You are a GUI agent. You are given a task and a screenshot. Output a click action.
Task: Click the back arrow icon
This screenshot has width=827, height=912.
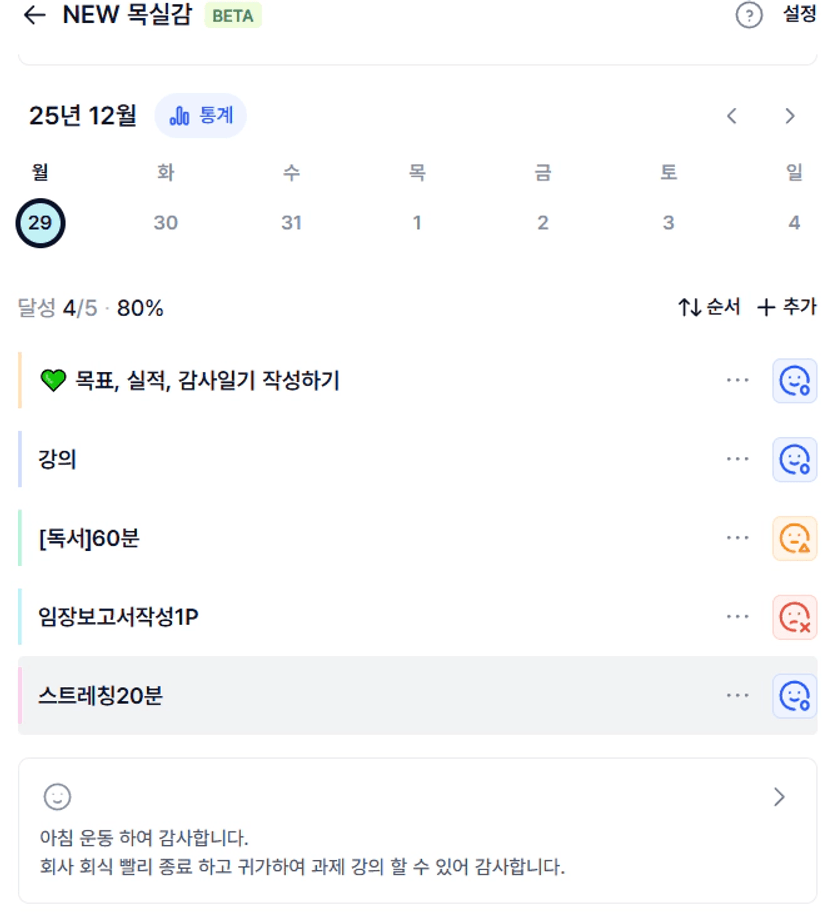pos(35,16)
